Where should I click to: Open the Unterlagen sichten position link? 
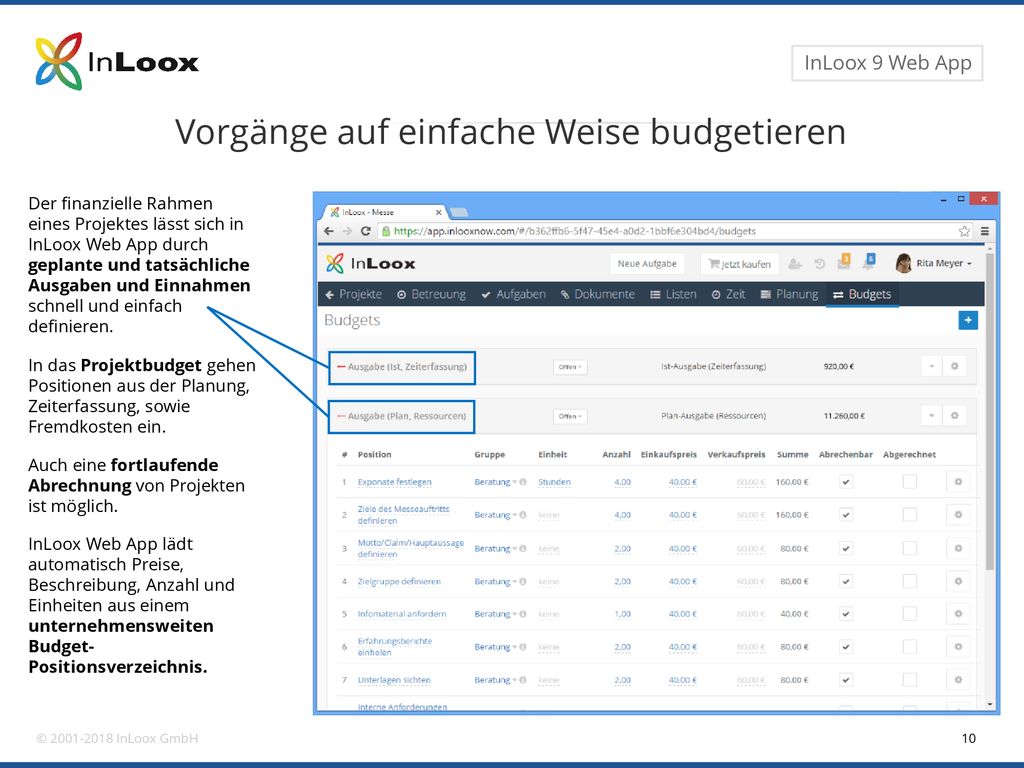click(394, 680)
